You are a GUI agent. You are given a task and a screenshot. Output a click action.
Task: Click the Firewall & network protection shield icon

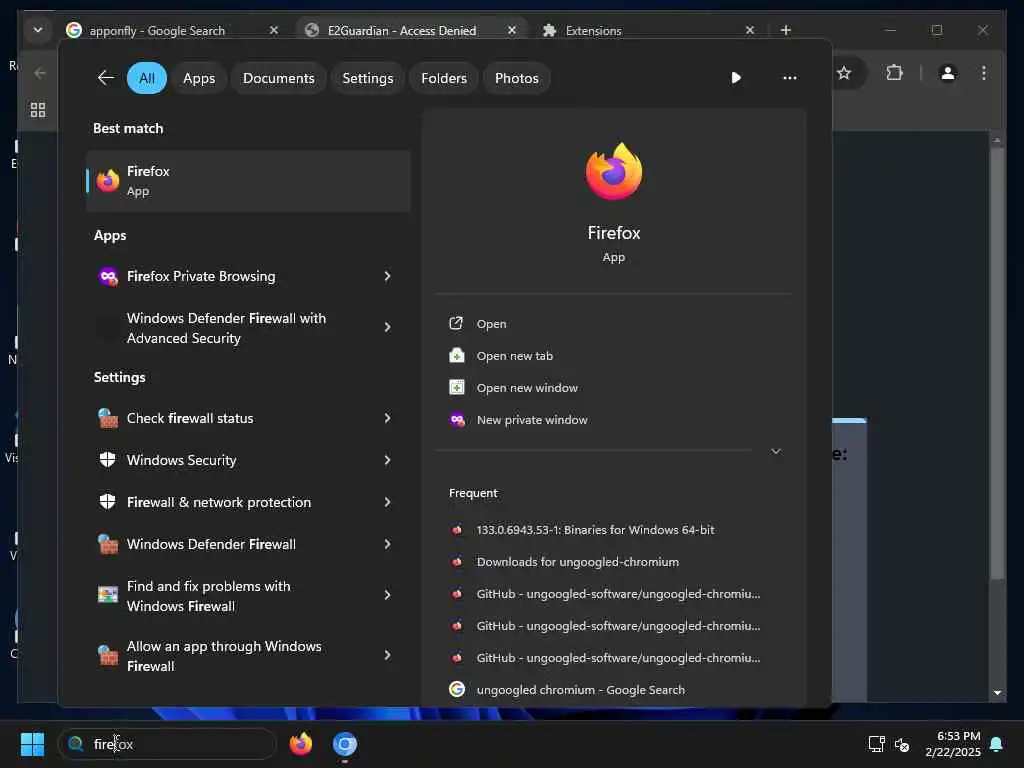[x=108, y=502]
